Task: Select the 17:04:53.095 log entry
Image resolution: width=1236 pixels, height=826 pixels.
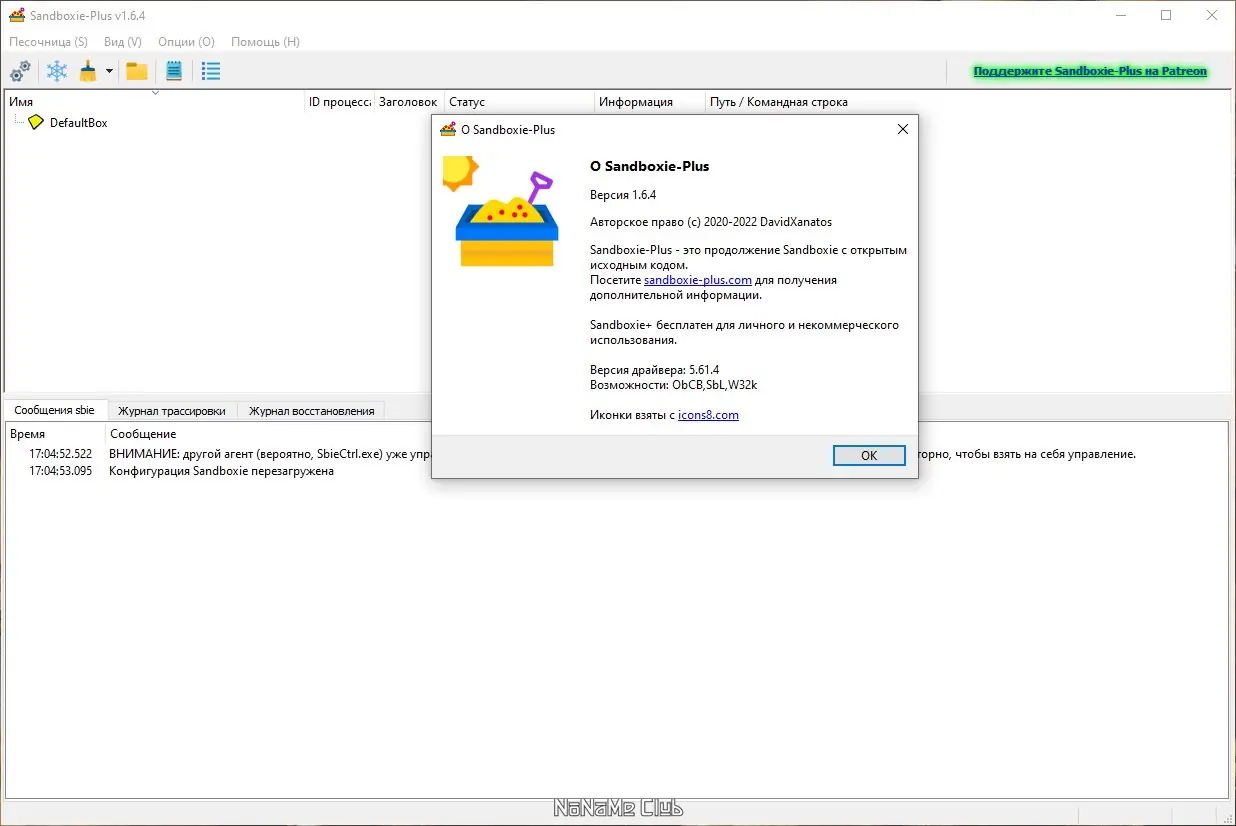Action: click(x=60, y=471)
